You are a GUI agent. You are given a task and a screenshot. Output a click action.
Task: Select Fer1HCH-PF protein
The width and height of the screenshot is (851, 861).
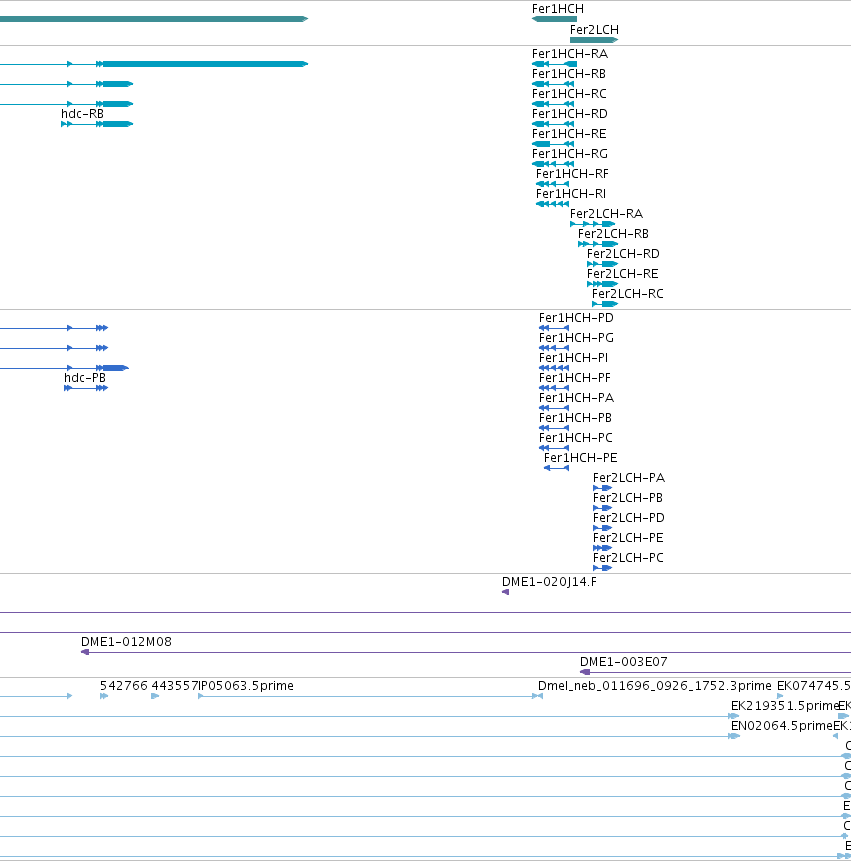tap(554, 388)
